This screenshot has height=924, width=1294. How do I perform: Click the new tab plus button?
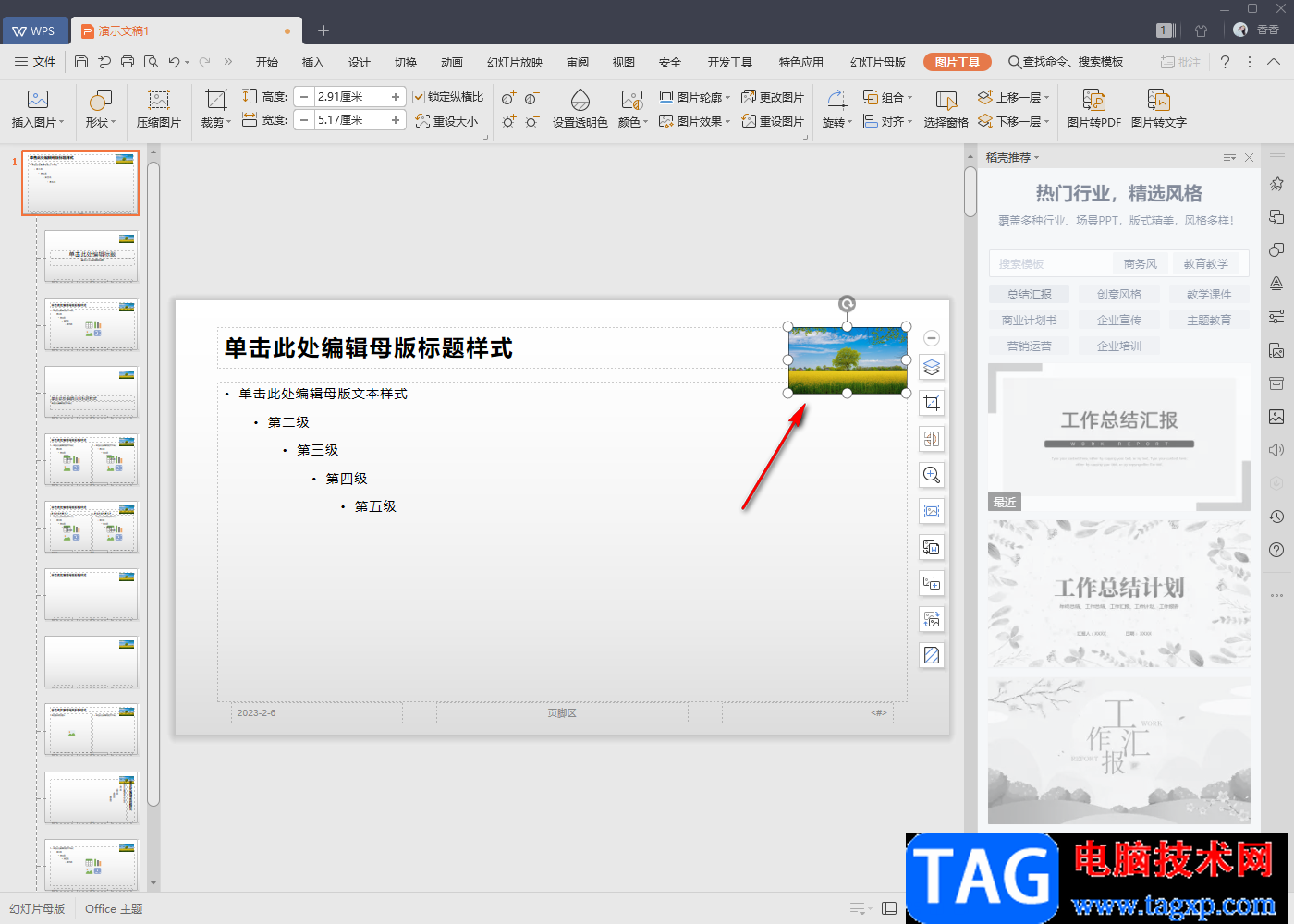[323, 30]
